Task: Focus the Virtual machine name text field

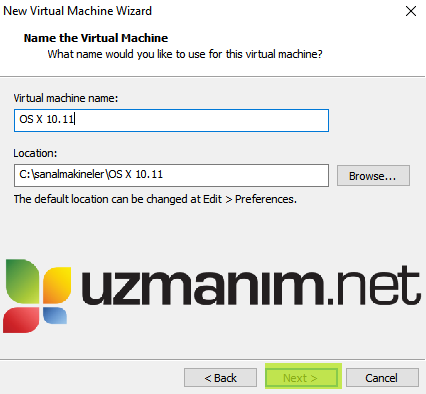Action: 171,120
